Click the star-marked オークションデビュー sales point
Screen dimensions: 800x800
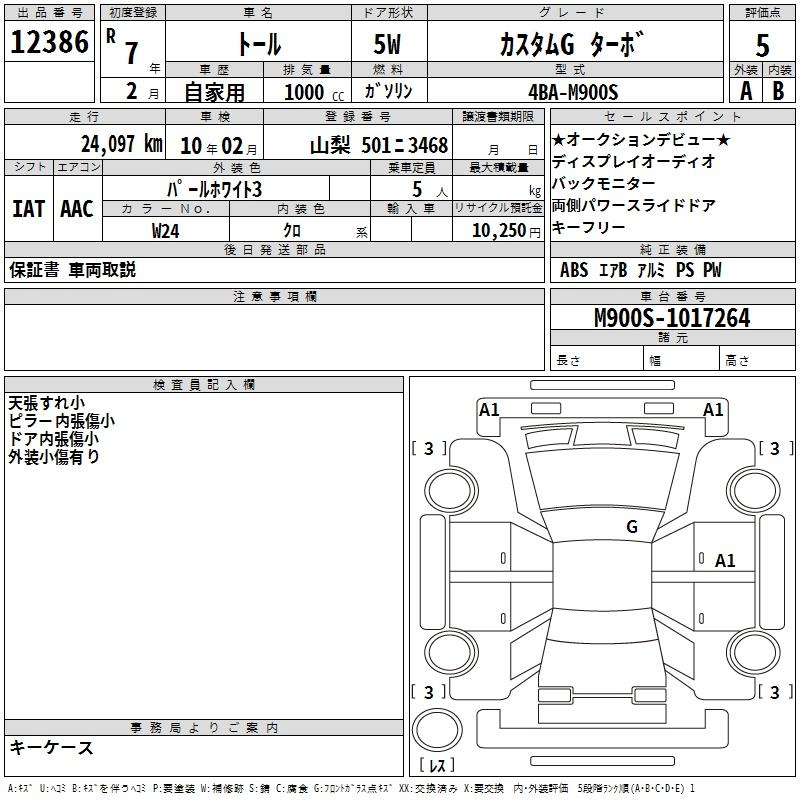[641, 139]
